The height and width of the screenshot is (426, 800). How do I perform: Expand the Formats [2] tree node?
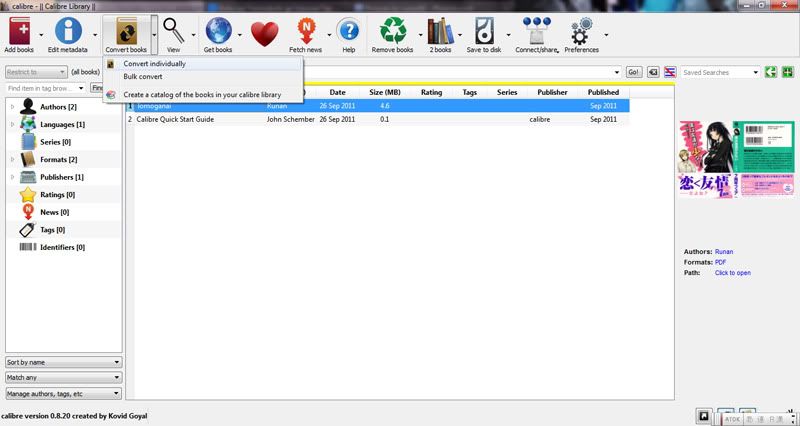pos(13,160)
